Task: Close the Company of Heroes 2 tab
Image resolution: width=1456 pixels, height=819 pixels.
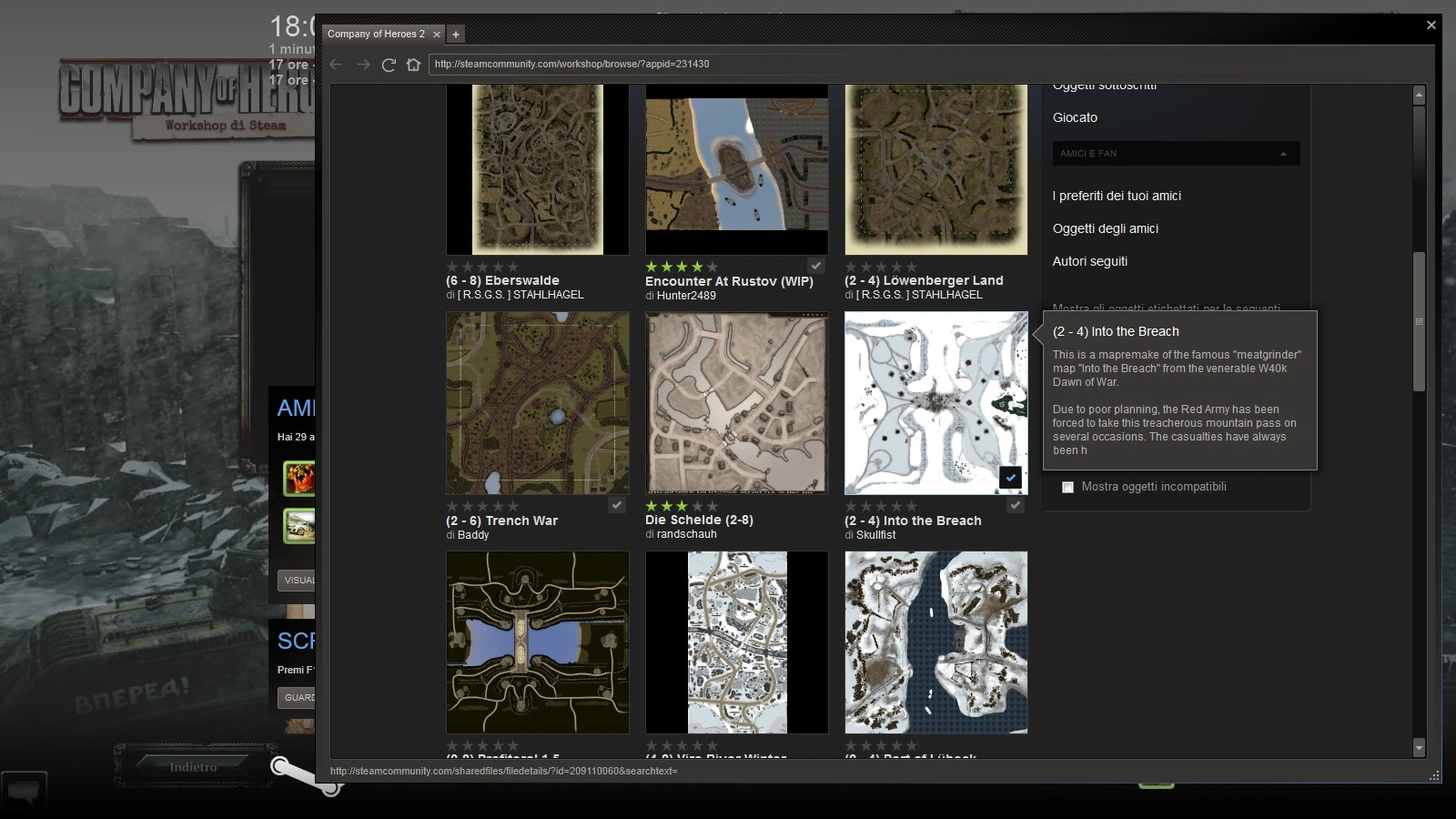Action: point(437,34)
